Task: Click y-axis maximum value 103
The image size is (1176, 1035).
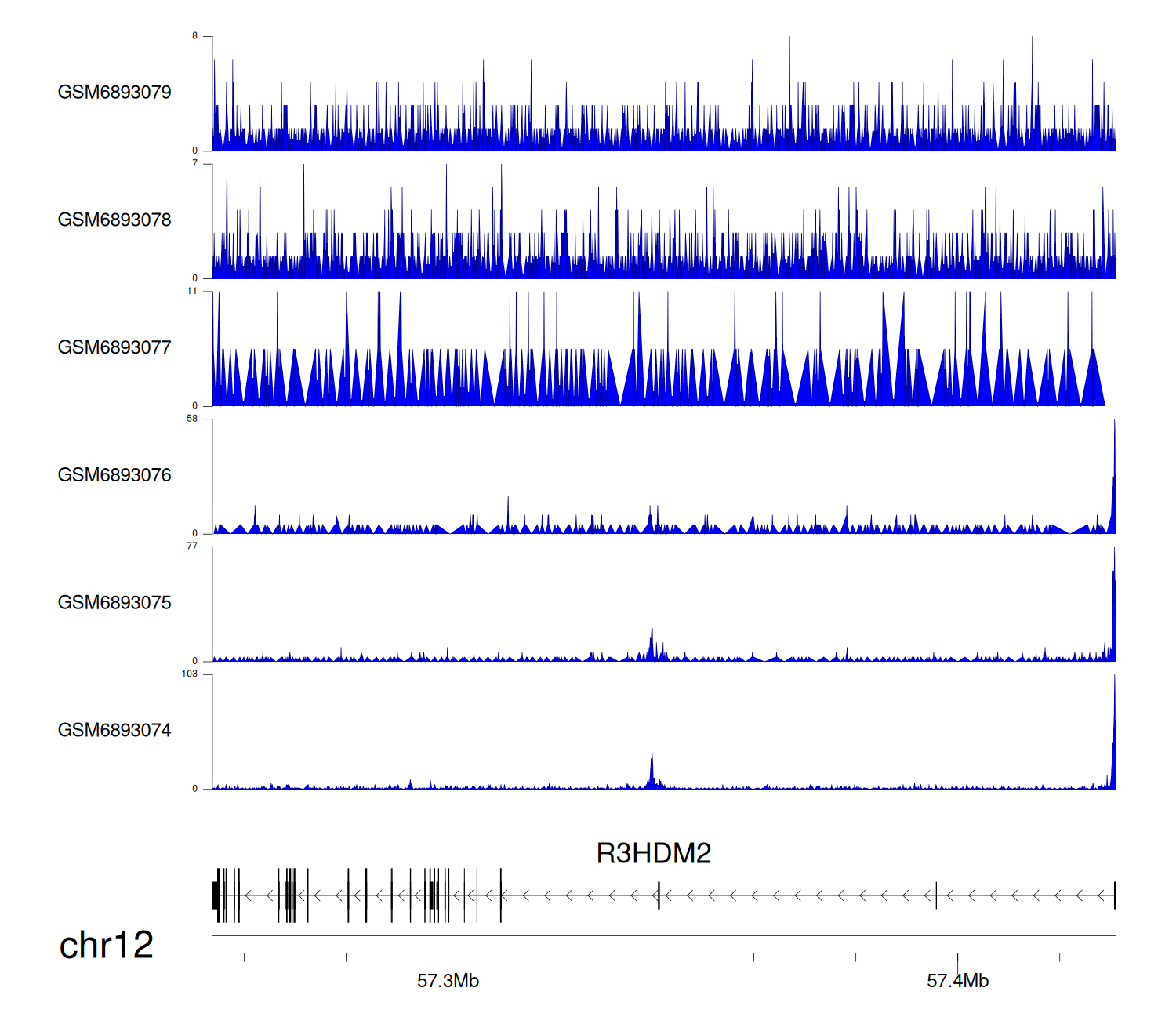Action: click(x=190, y=674)
